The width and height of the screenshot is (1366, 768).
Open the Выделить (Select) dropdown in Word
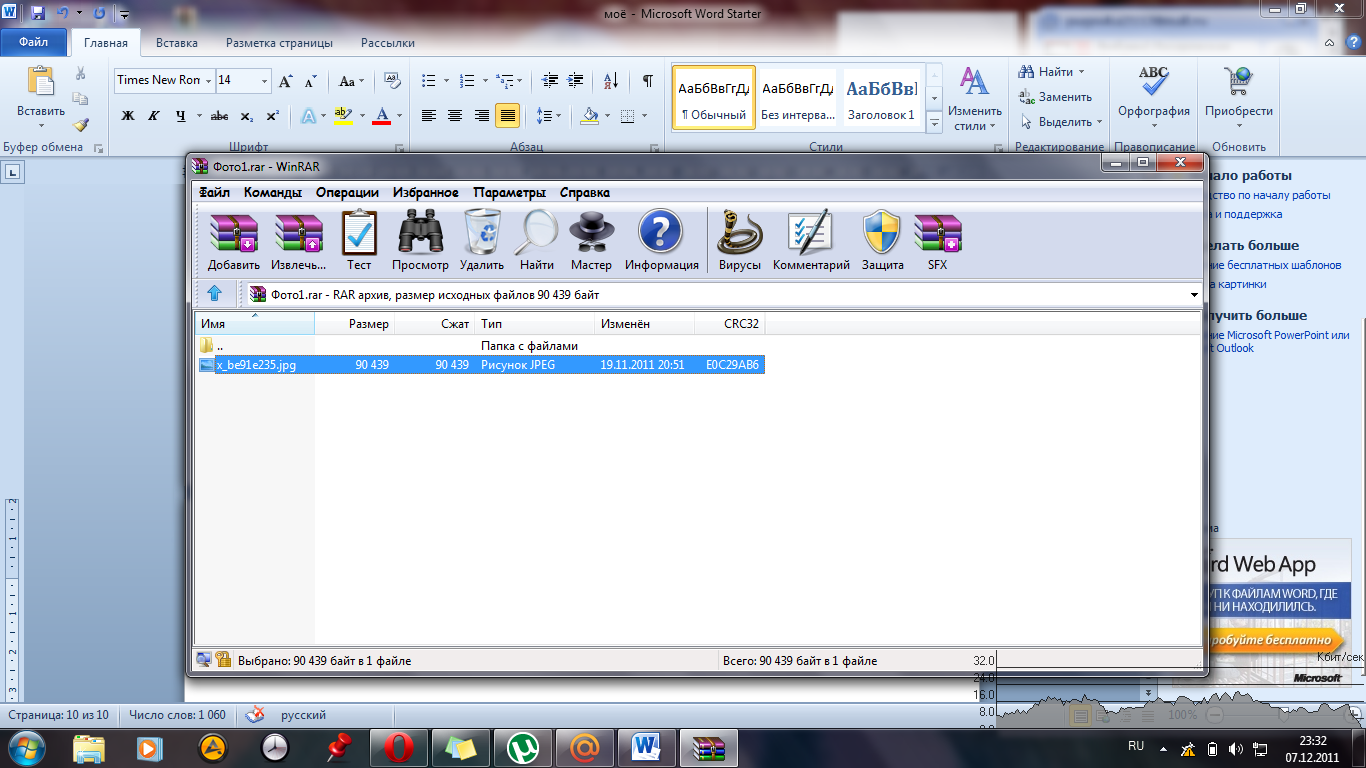pos(1099,122)
